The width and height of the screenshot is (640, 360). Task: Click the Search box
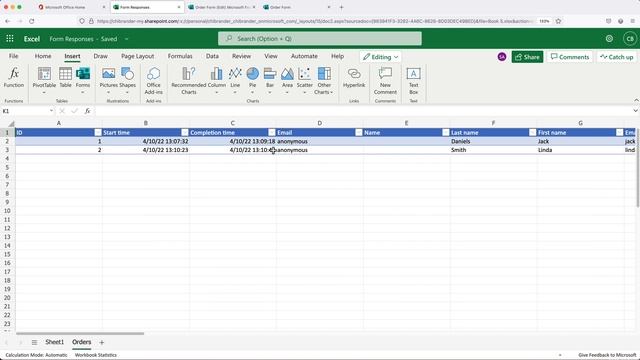pyautogui.click(x=320, y=38)
